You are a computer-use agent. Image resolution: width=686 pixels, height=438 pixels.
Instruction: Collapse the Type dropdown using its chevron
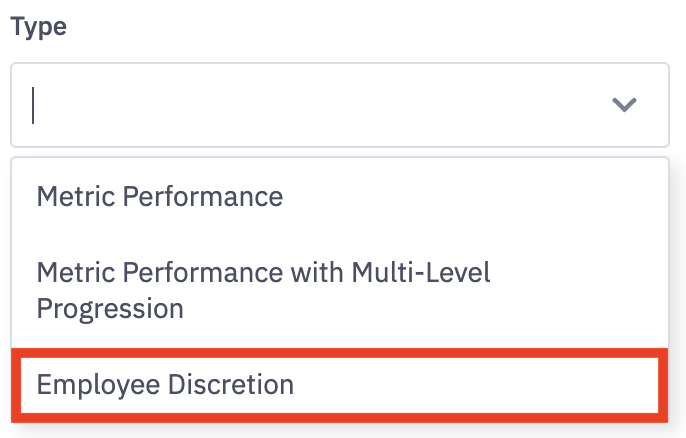624,105
